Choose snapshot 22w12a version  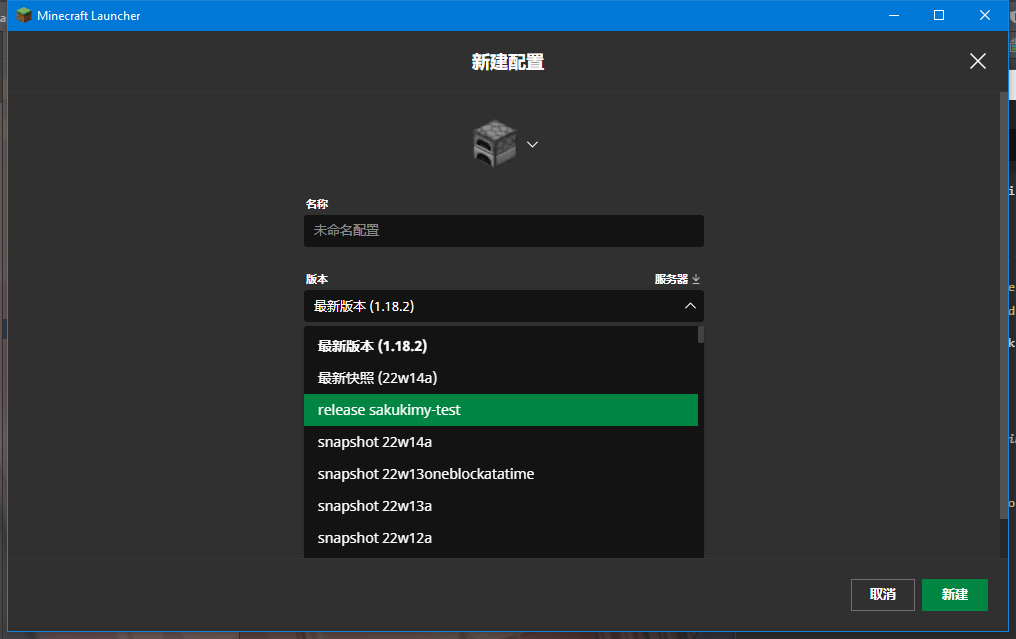pyautogui.click(x=500, y=538)
